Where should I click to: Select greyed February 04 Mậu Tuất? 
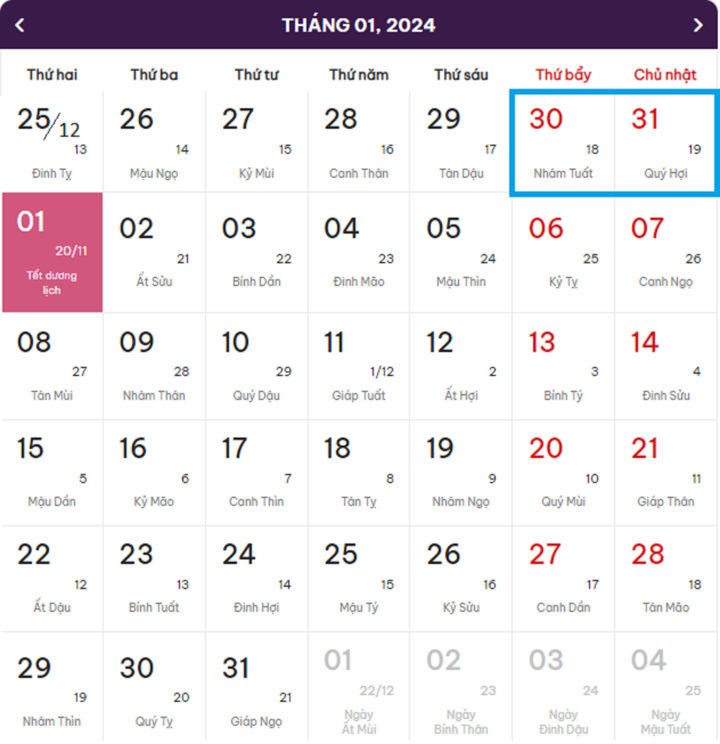tap(665, 687)
